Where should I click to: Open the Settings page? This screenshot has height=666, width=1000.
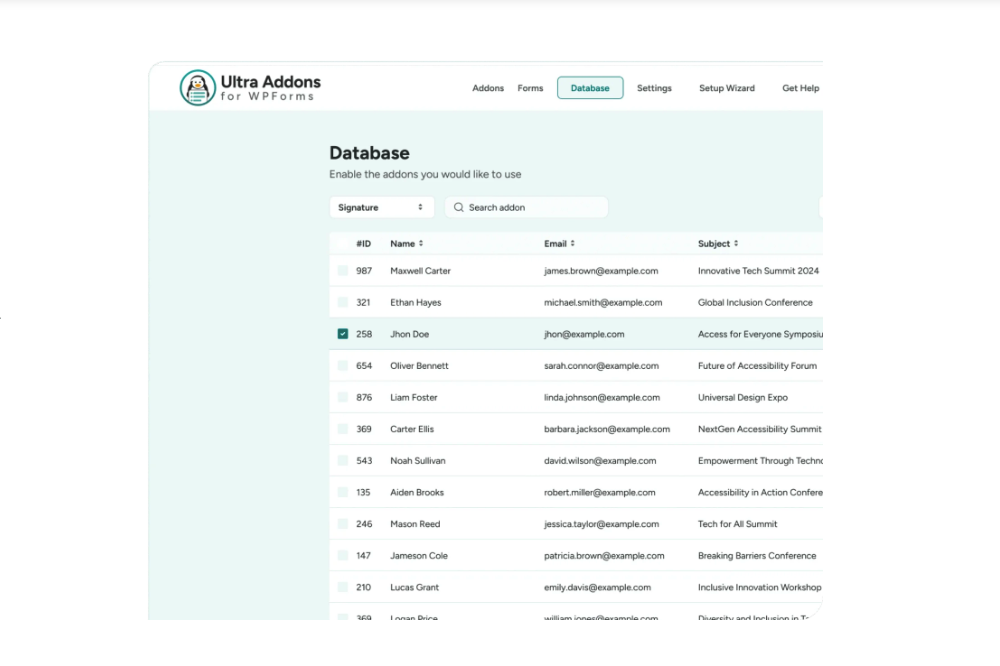point(654,88)
